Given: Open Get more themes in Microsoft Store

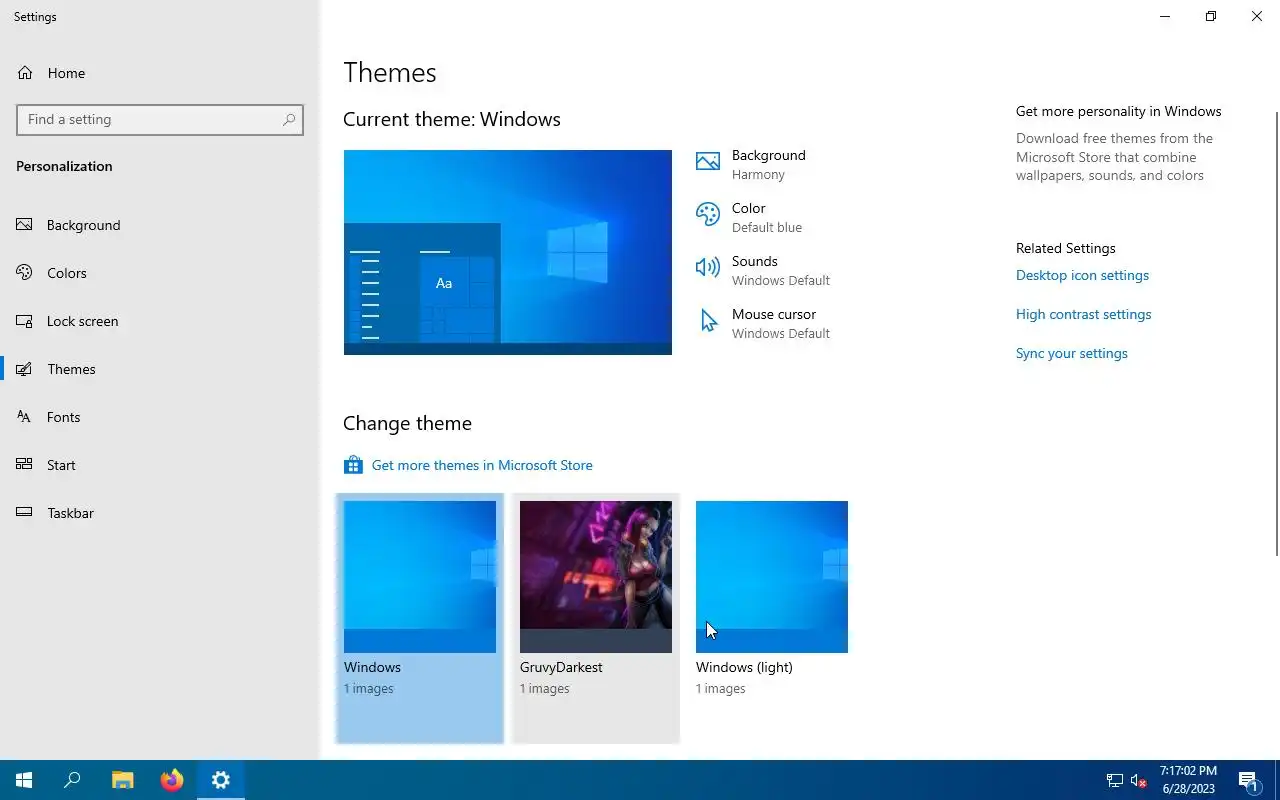Looking at the screenshot, I should coord(482,465).
